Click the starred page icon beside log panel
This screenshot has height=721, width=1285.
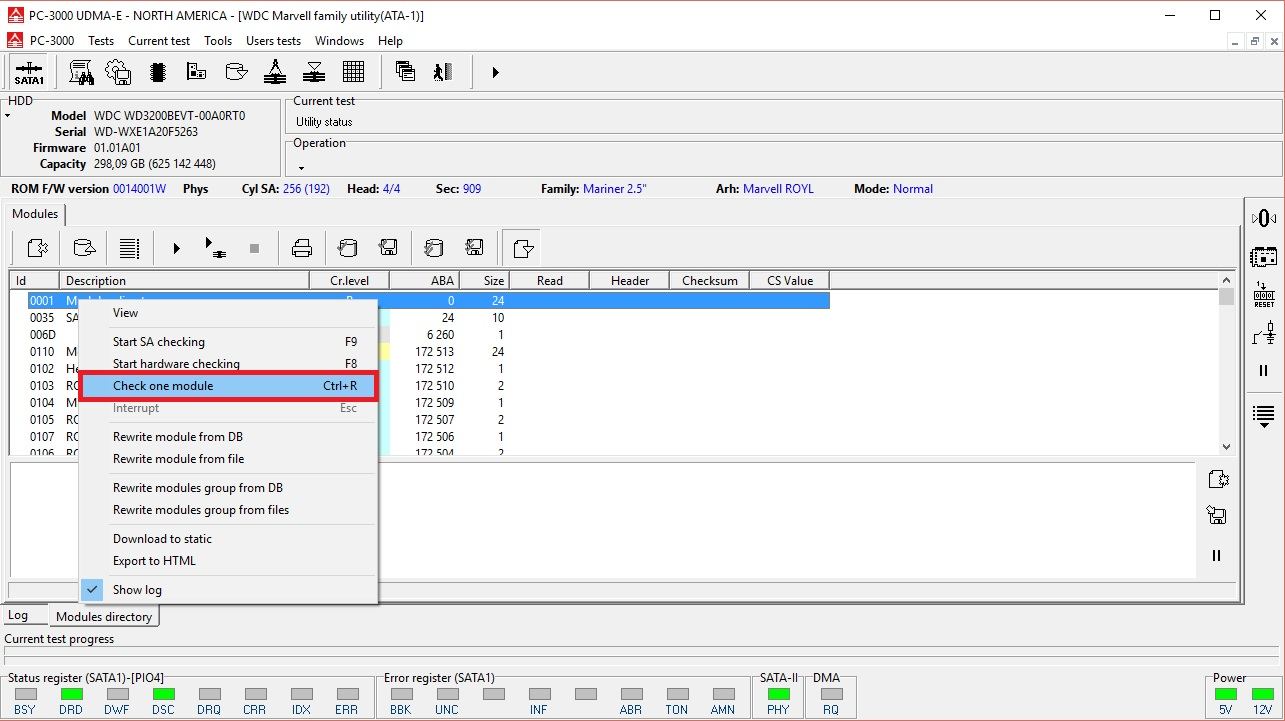click(x=1217, y=479)
